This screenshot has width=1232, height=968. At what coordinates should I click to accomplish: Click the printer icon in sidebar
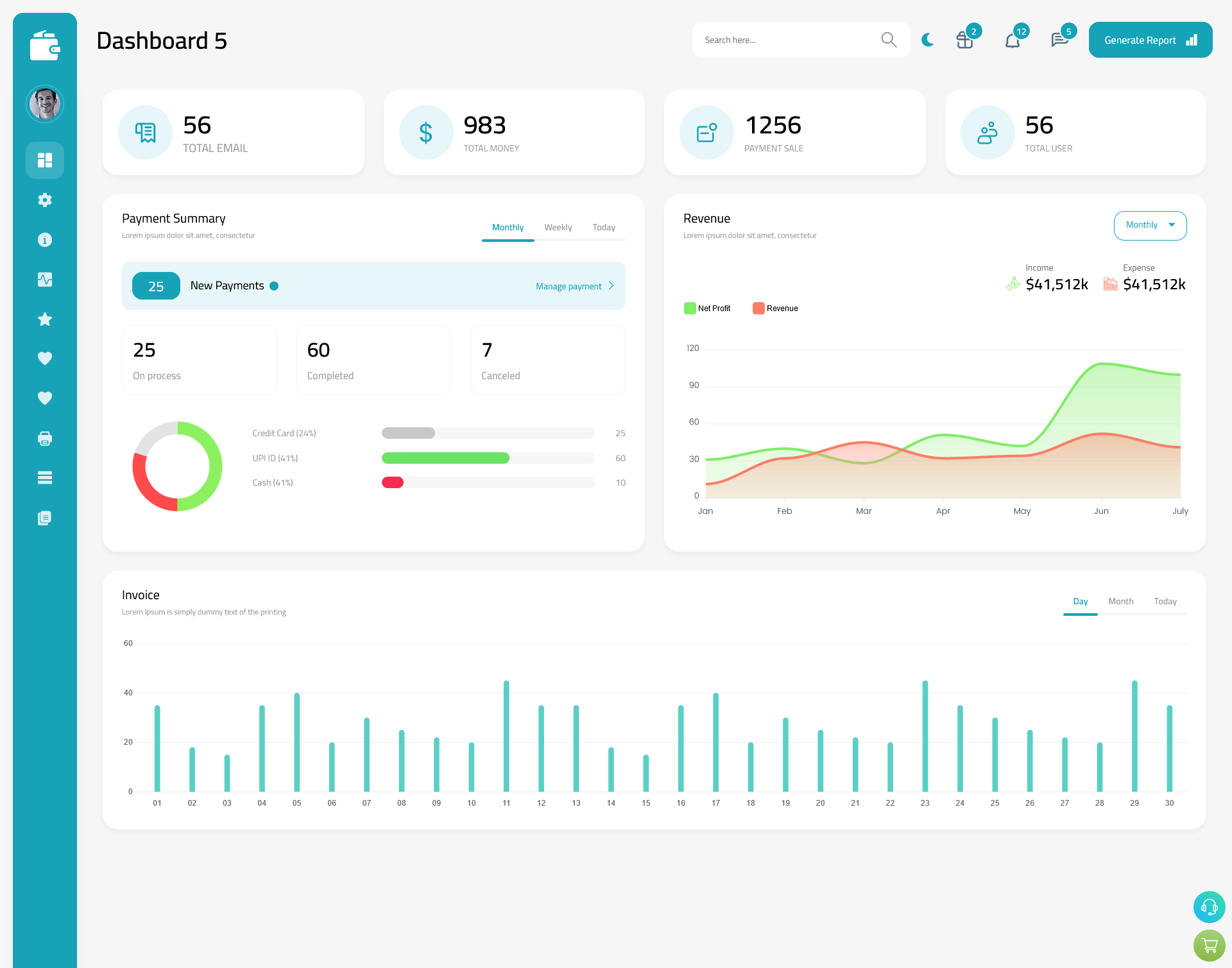[x=45, y=437]
